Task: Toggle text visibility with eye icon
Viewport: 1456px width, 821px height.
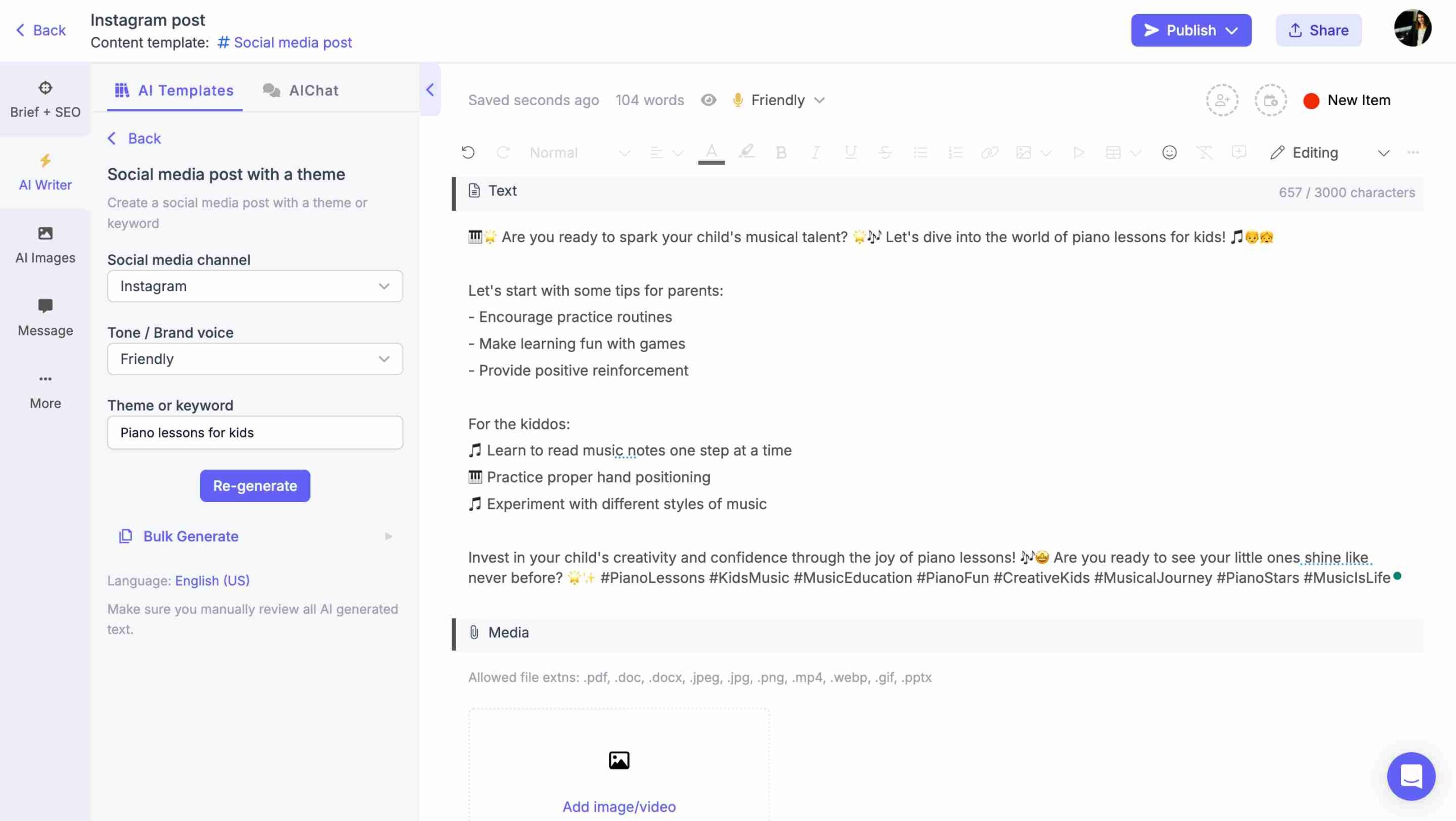Action: click(x=709, y=100)
